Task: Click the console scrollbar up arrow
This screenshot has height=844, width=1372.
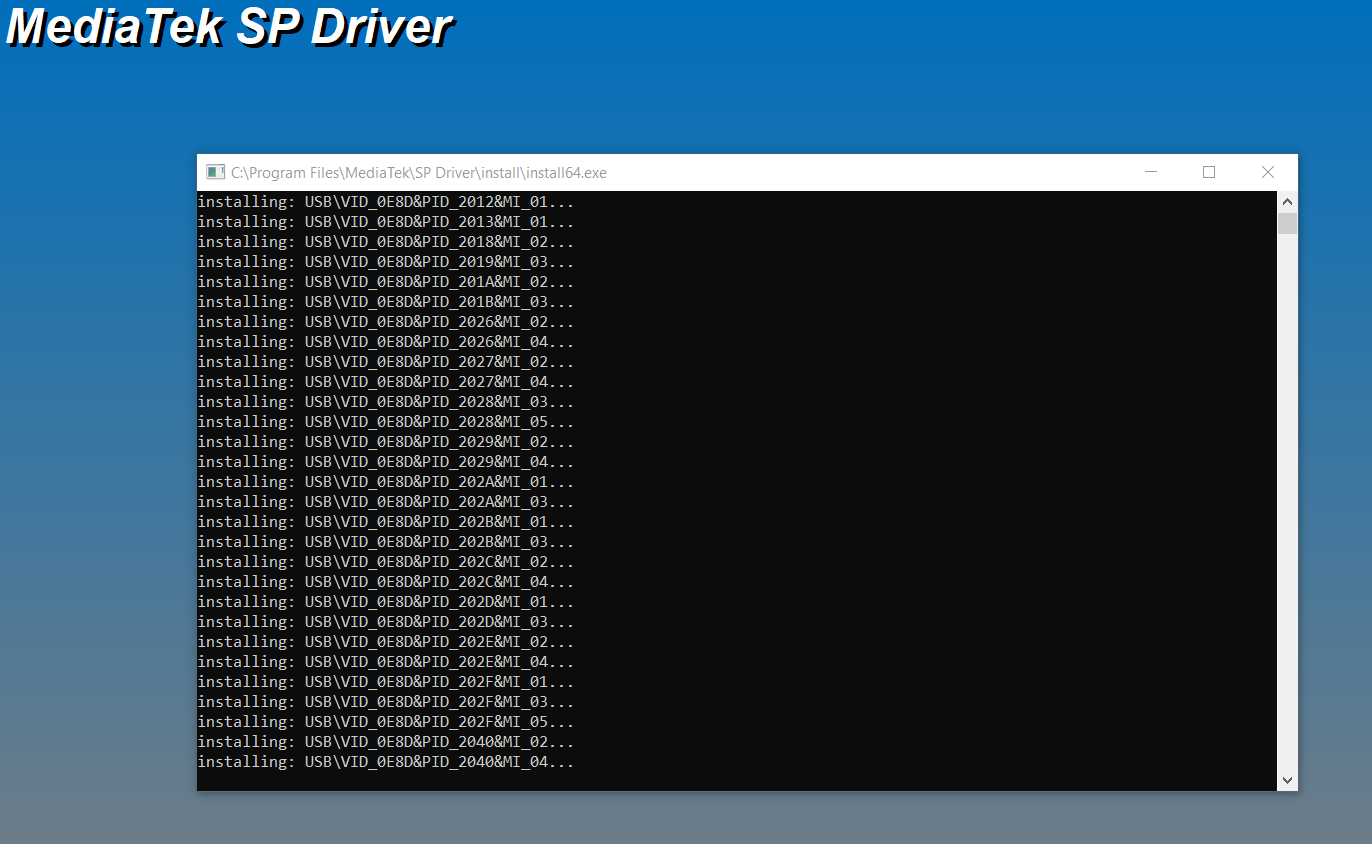Action: pyautogui.click(x=1287, y=201)
